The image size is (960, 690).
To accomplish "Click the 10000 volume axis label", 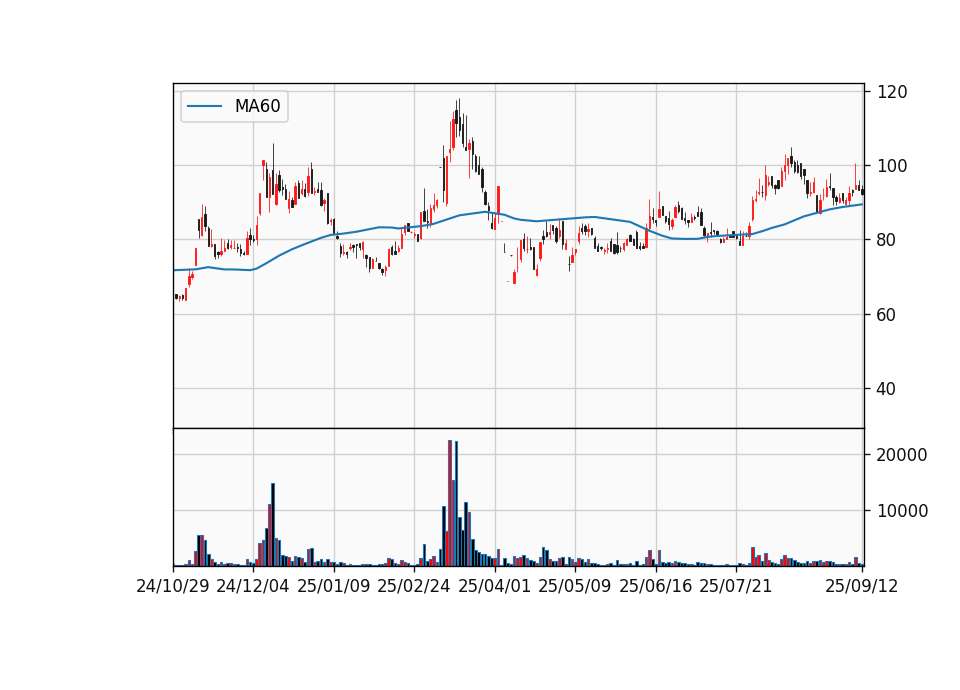I will tap(902, 511).
